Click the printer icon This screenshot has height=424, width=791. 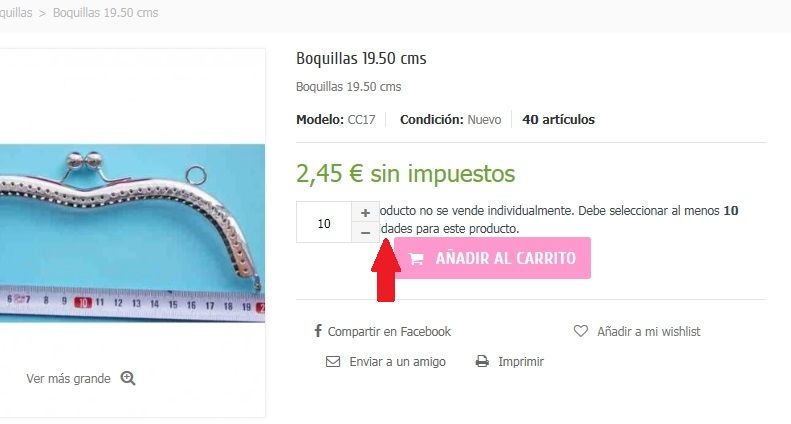click(482, 361)
